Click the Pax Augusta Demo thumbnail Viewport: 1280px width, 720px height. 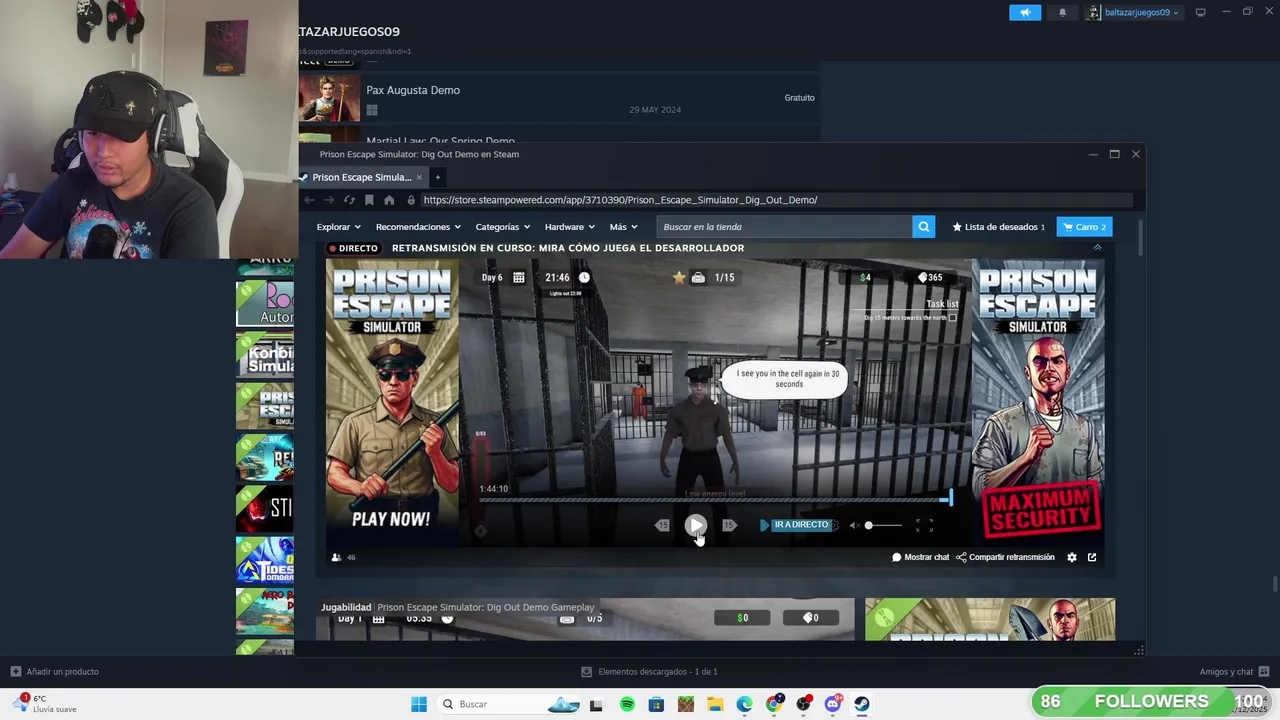[329, 98]
